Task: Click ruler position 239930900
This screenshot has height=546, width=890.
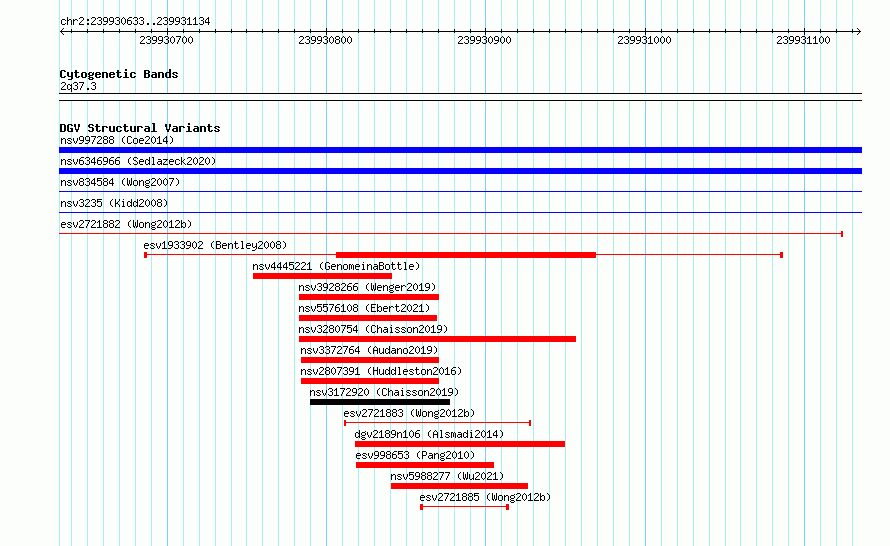Action: [x=484, y=40]
